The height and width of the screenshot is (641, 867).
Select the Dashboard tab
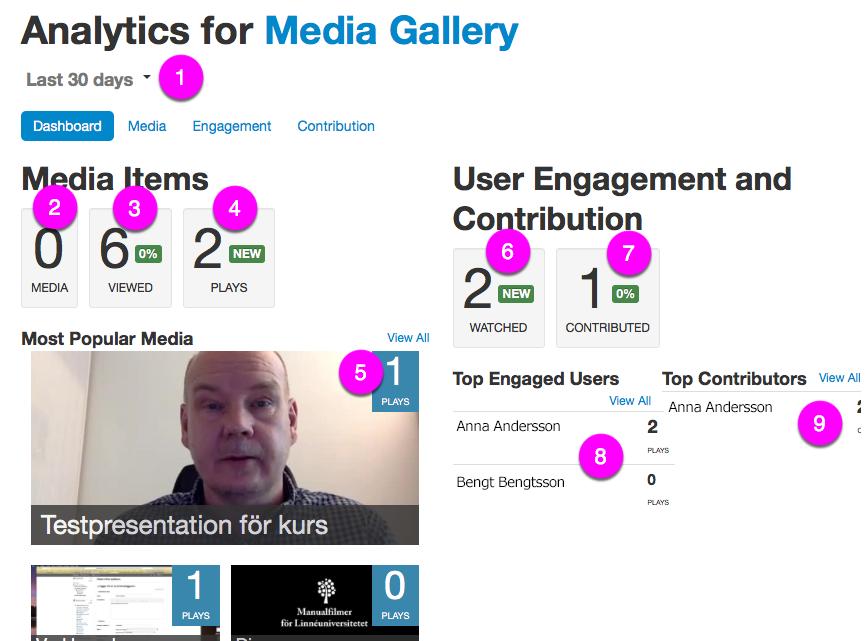pyautogui.click(x=67, y=126)
